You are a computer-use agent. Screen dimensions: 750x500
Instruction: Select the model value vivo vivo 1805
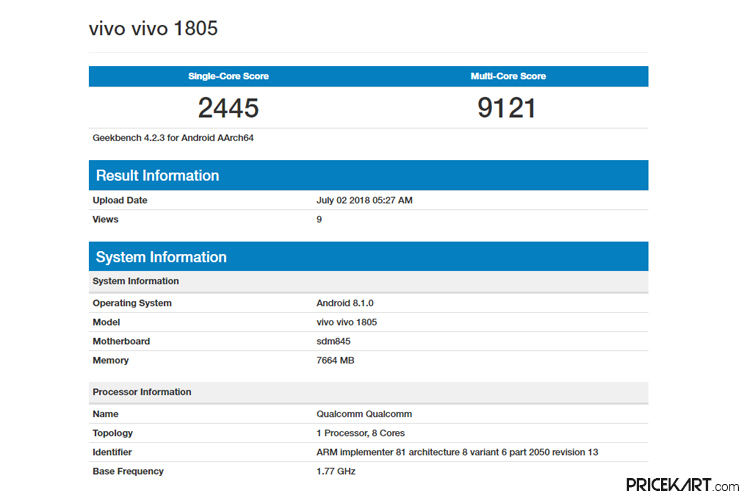pyautogui.click(x=347, y=322)
